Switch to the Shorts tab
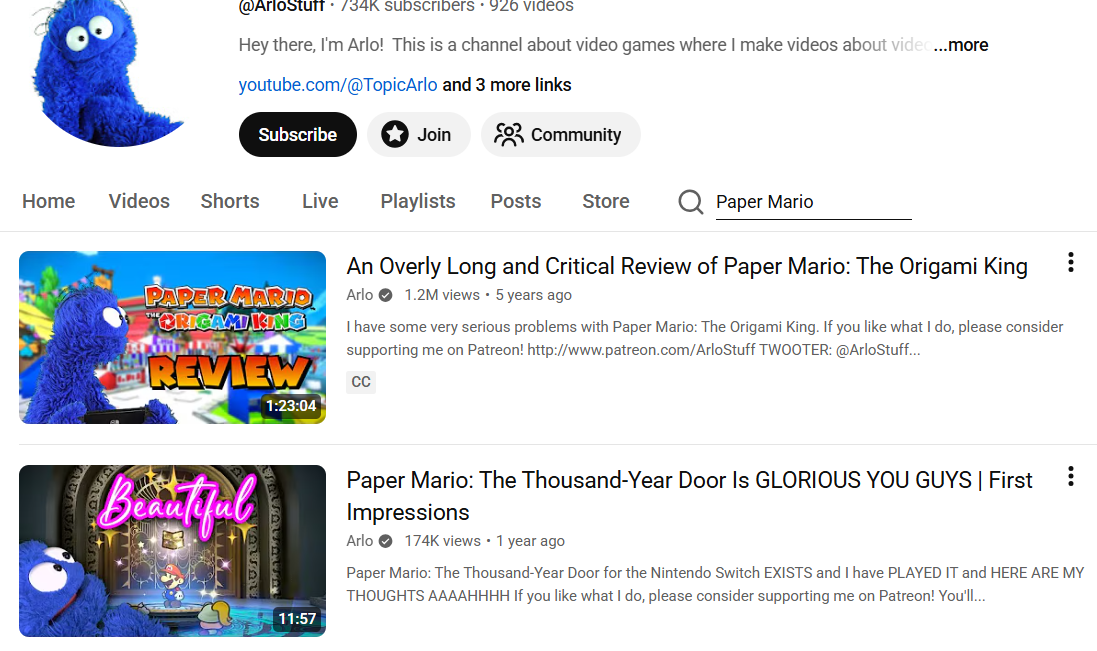 (230, 201)
